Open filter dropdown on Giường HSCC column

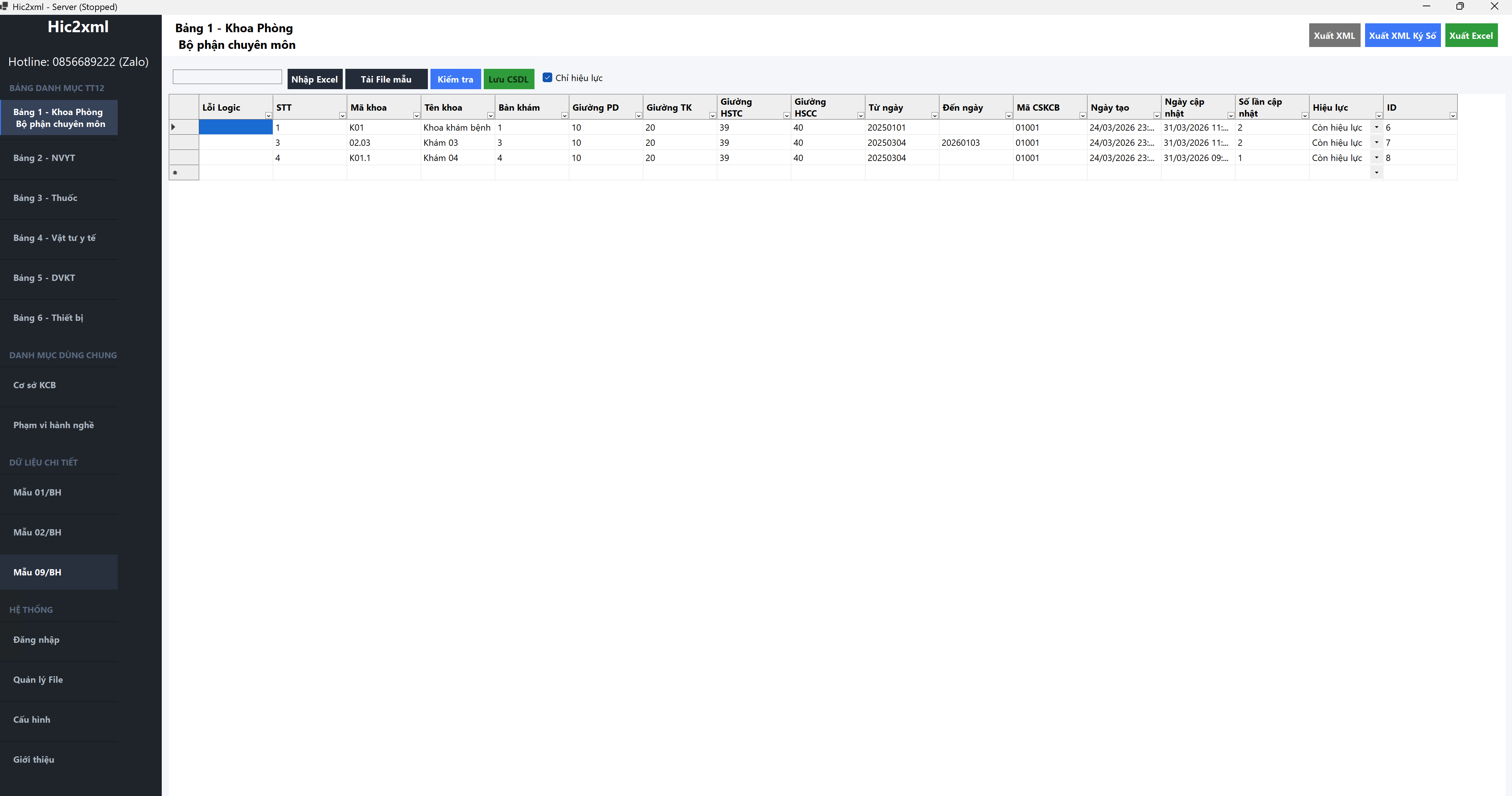point(860,115)
